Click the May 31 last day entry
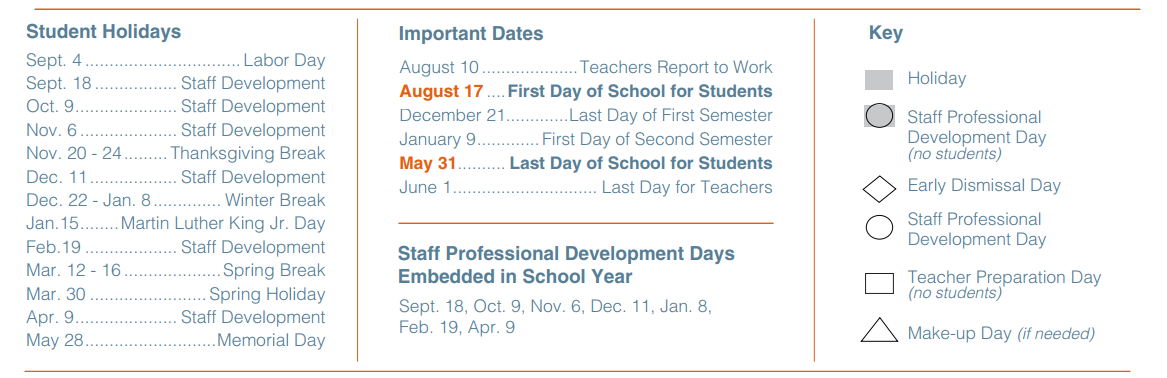Viewport: 1167px width, 378px height. point(586,163)
